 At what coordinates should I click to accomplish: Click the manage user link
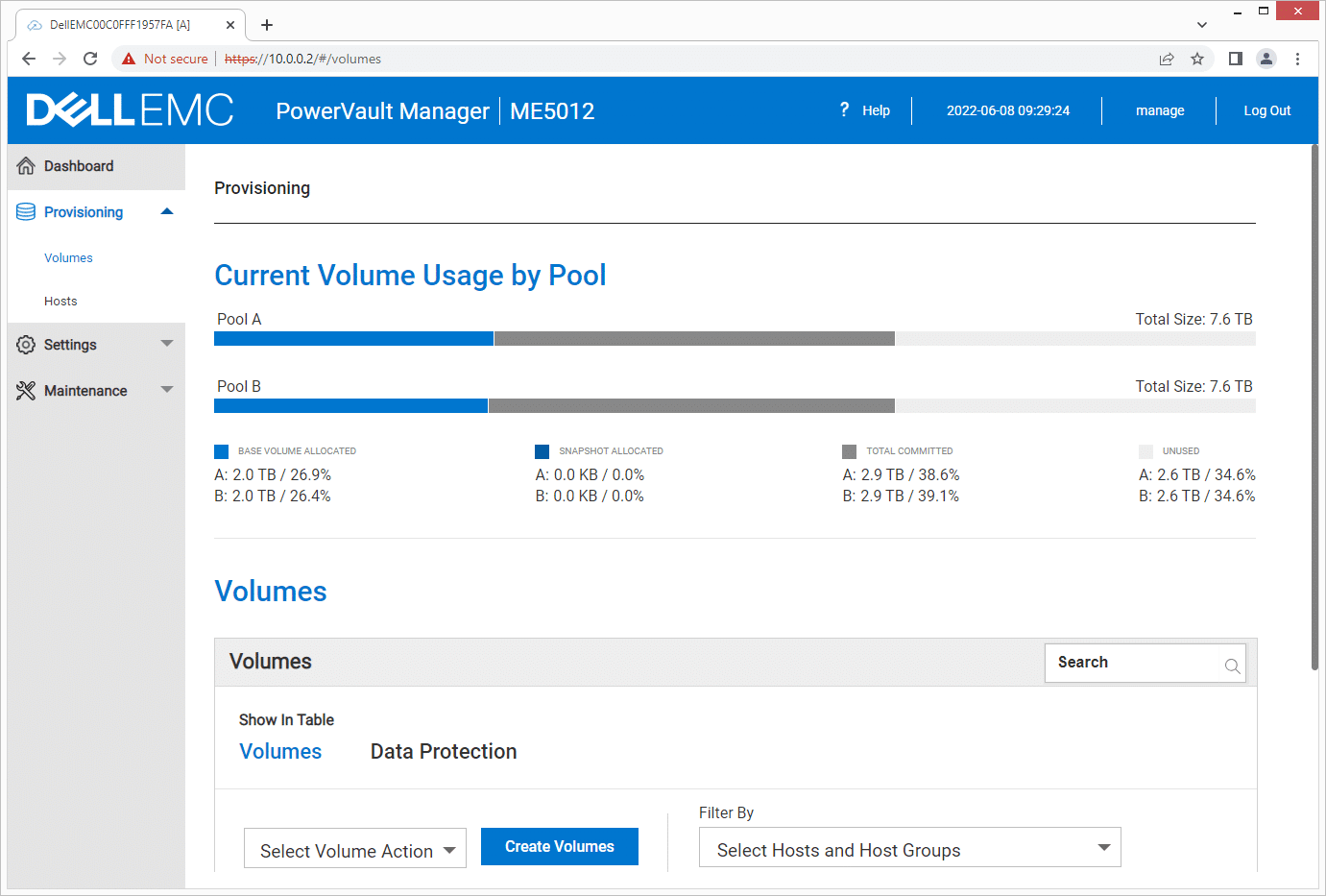(x=1160, y=110)
